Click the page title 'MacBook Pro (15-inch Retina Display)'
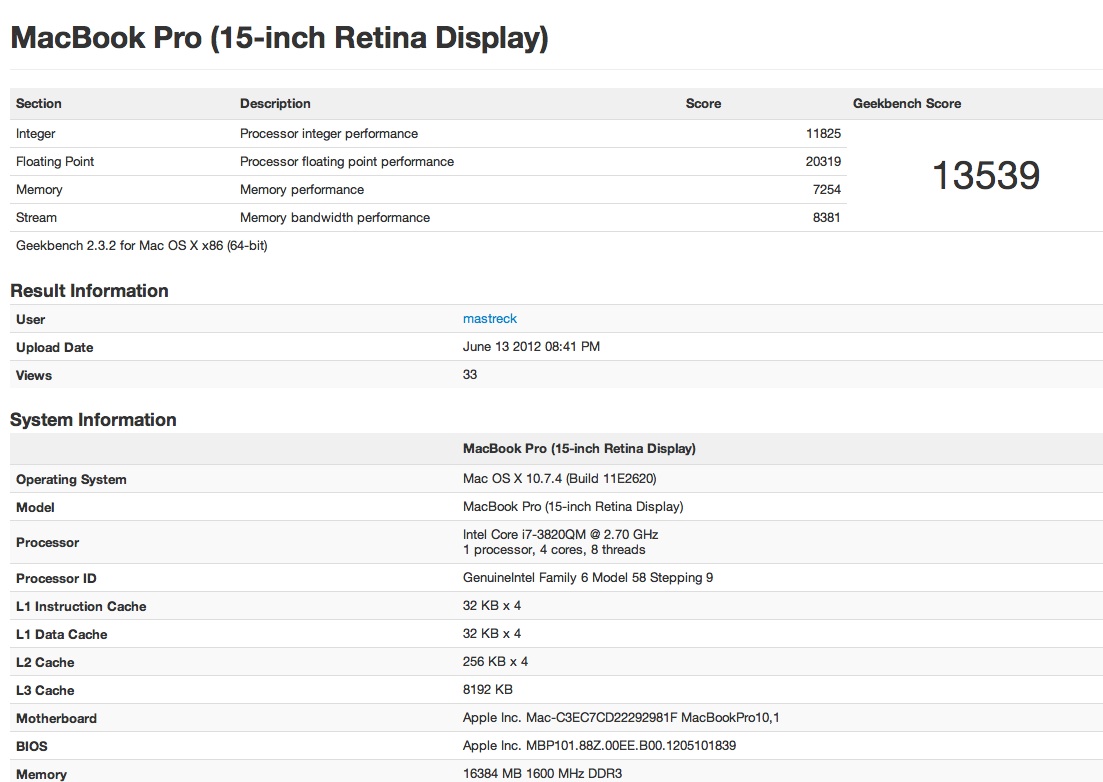The width and height of the screenshot is (1103, 782). point(279,38)
